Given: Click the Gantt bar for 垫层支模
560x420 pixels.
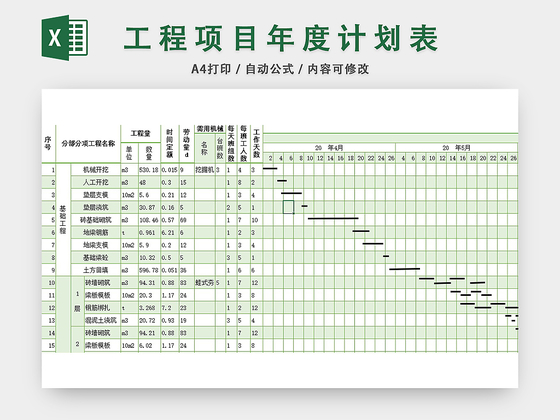Looking at the screenshot, I should point(291,193).
